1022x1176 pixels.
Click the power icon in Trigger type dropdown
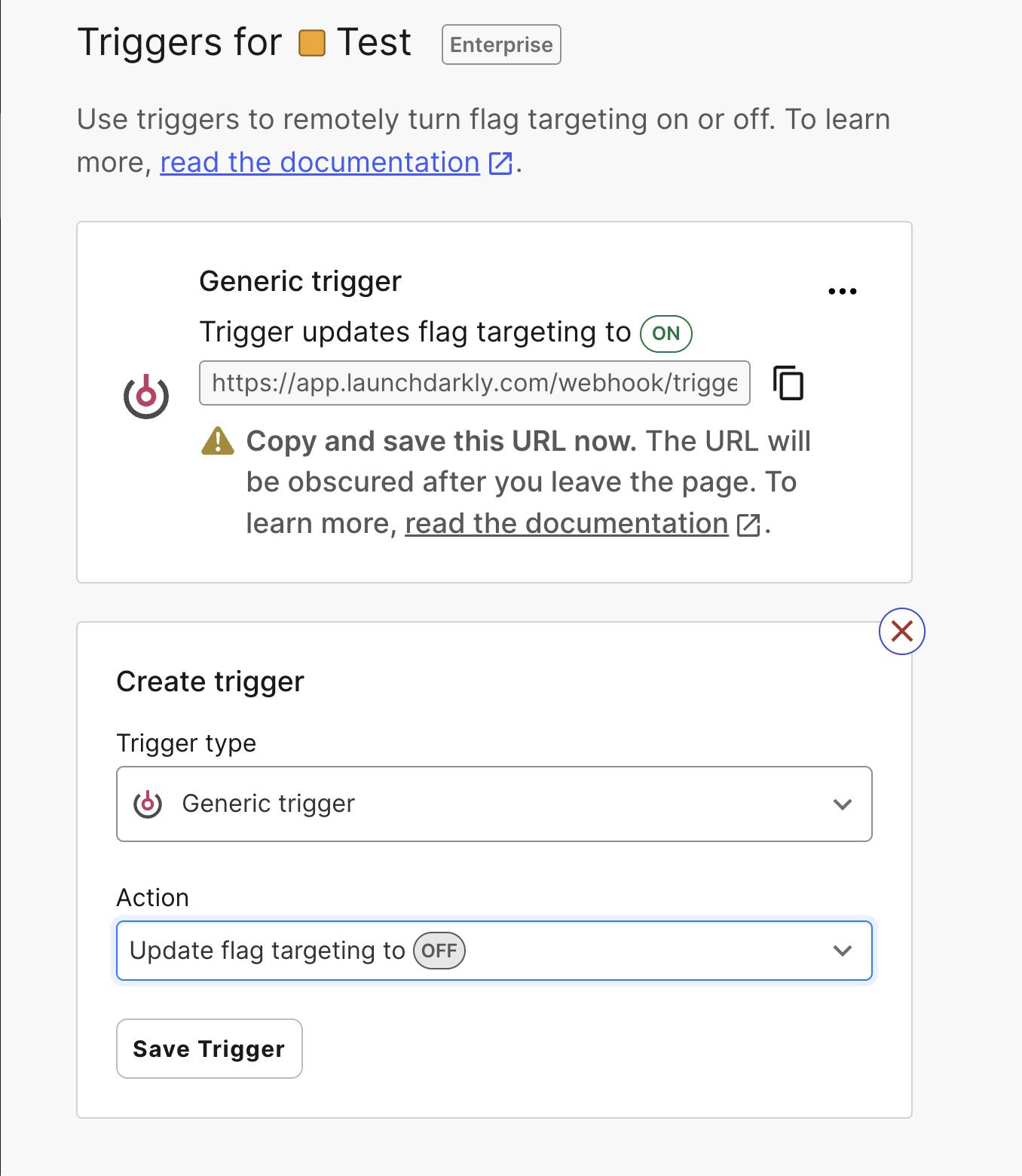pos(148,804)
